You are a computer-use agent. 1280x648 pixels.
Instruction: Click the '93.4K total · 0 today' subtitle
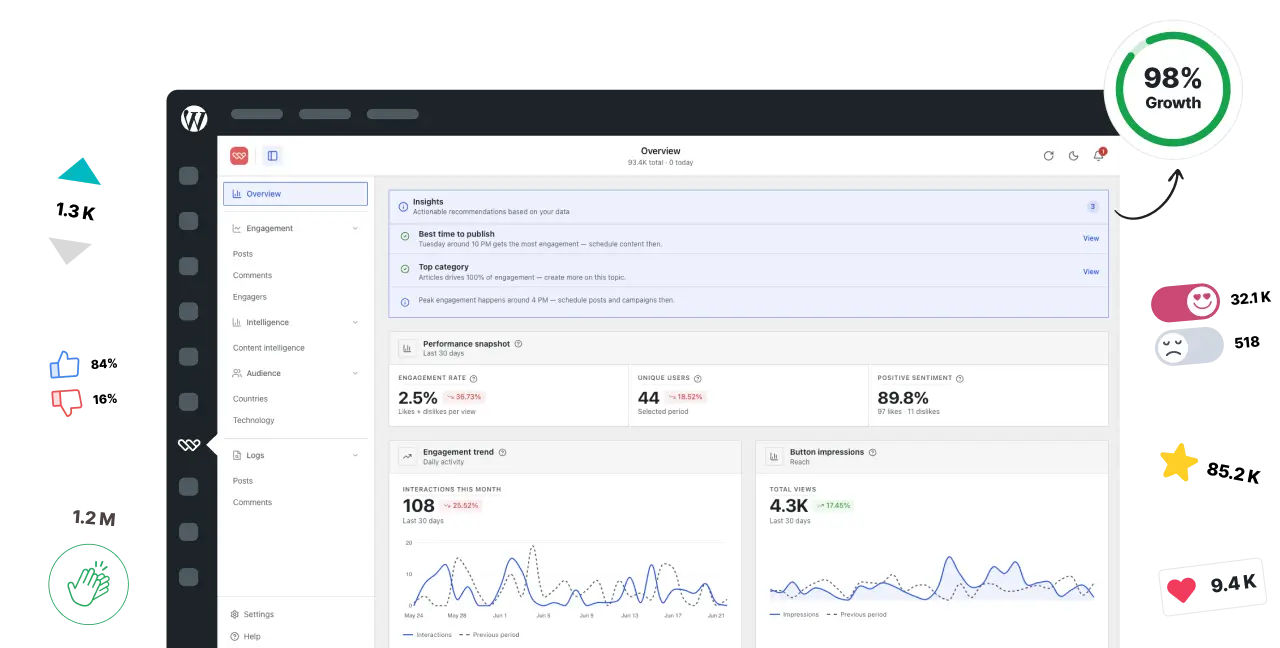click(660, 162)
